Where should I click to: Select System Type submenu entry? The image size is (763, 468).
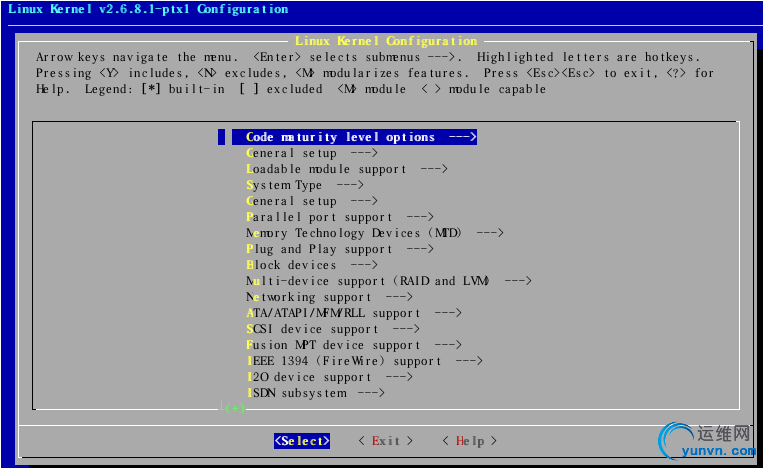tap(305, 185)
